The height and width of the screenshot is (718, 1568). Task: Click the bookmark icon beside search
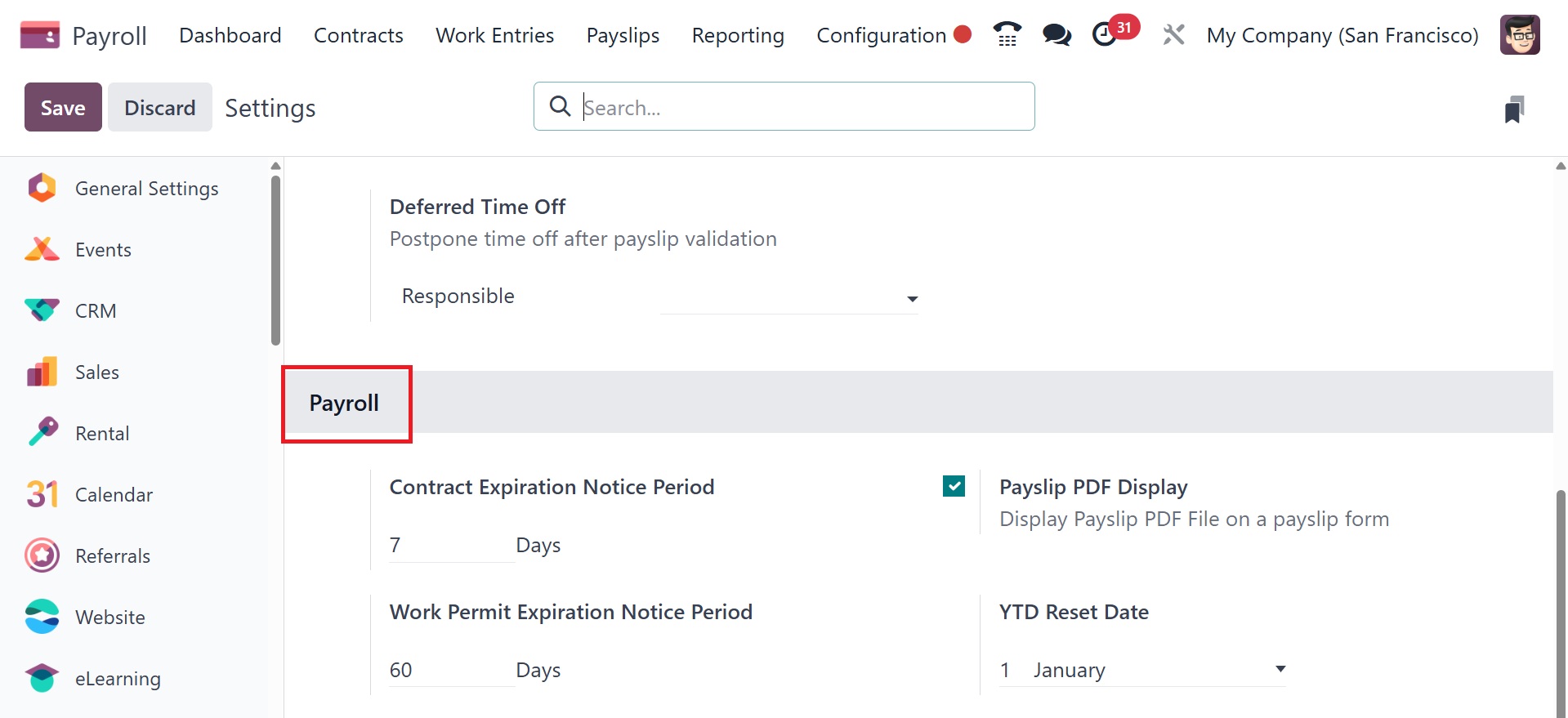point(1514,109)
